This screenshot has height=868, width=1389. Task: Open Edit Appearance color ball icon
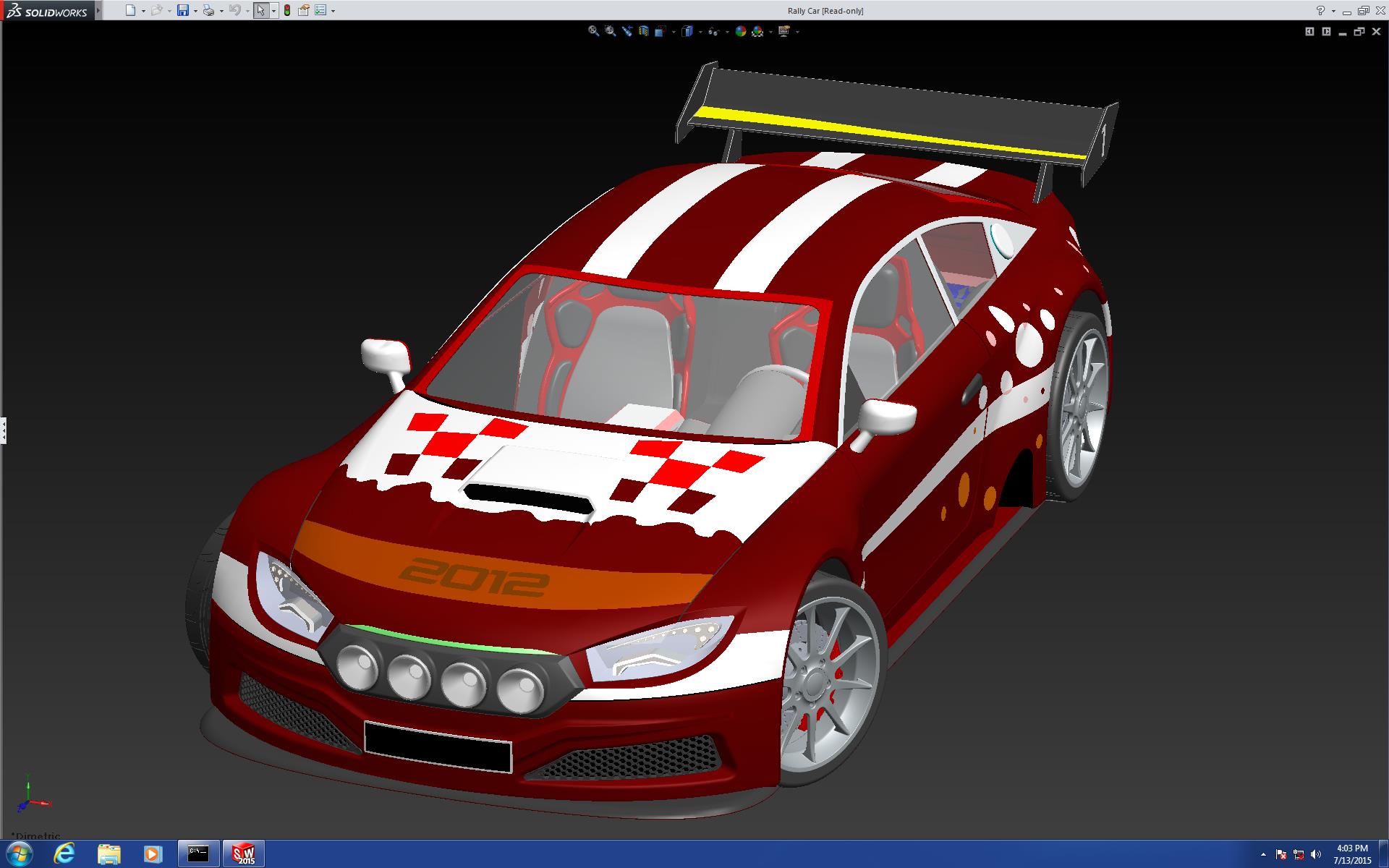click(740, 31)
